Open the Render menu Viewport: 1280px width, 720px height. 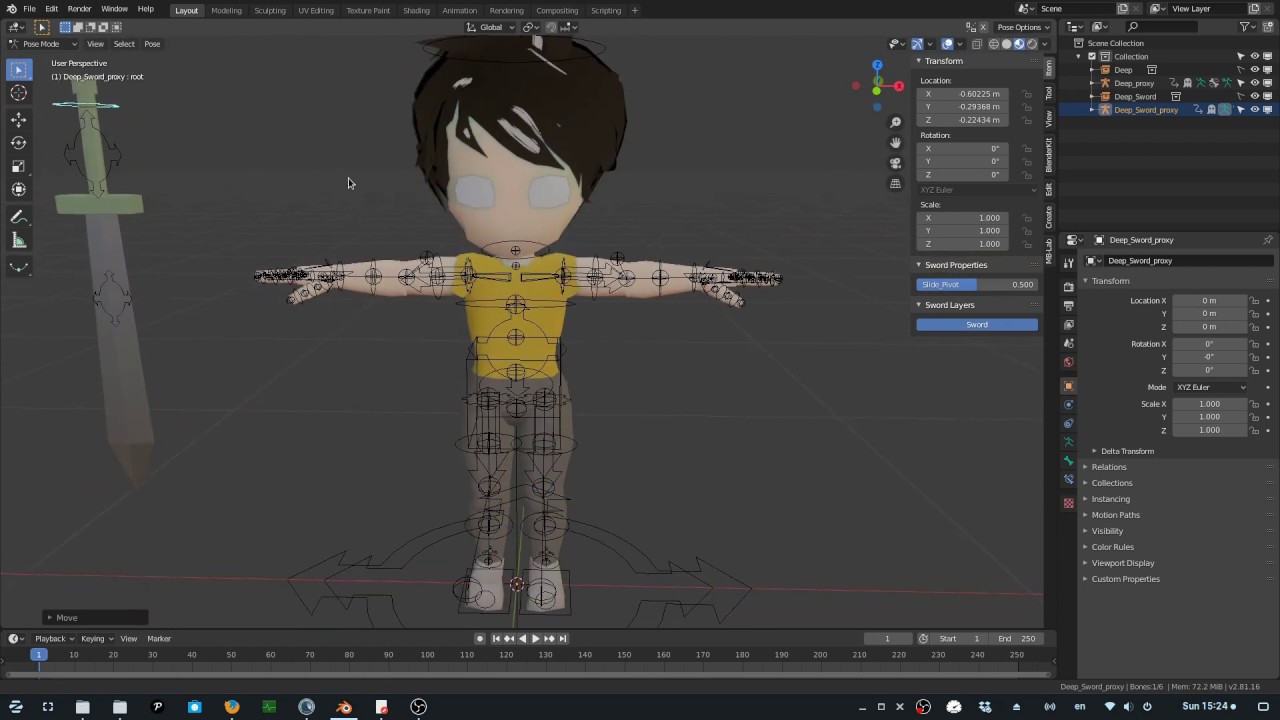coord(79,9)
